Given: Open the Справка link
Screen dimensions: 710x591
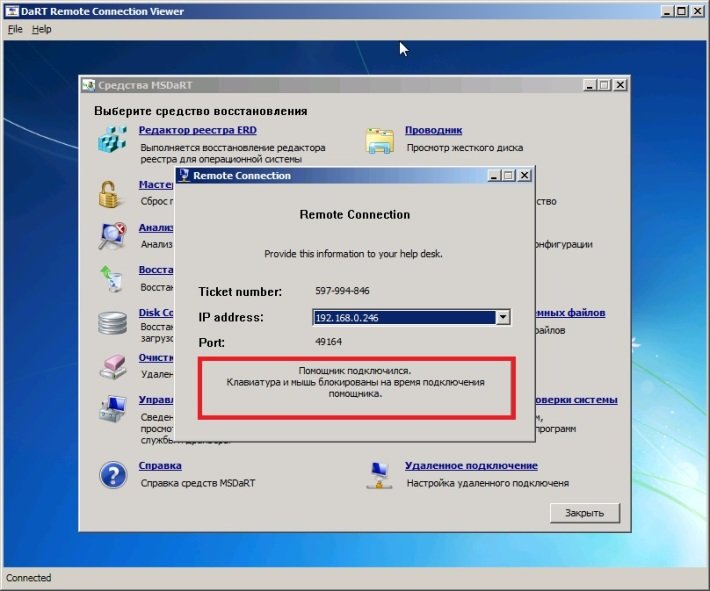Looking at the screenshot, I should [x=160, y=466].
